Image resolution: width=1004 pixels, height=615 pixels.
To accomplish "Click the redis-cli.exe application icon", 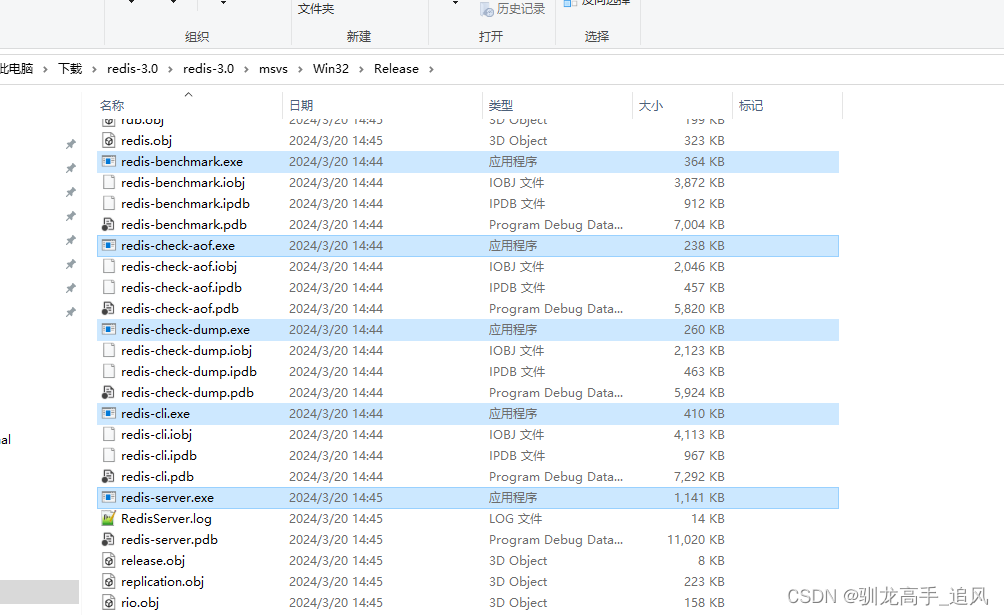I will pyautogui.click(x=109, y=414).
